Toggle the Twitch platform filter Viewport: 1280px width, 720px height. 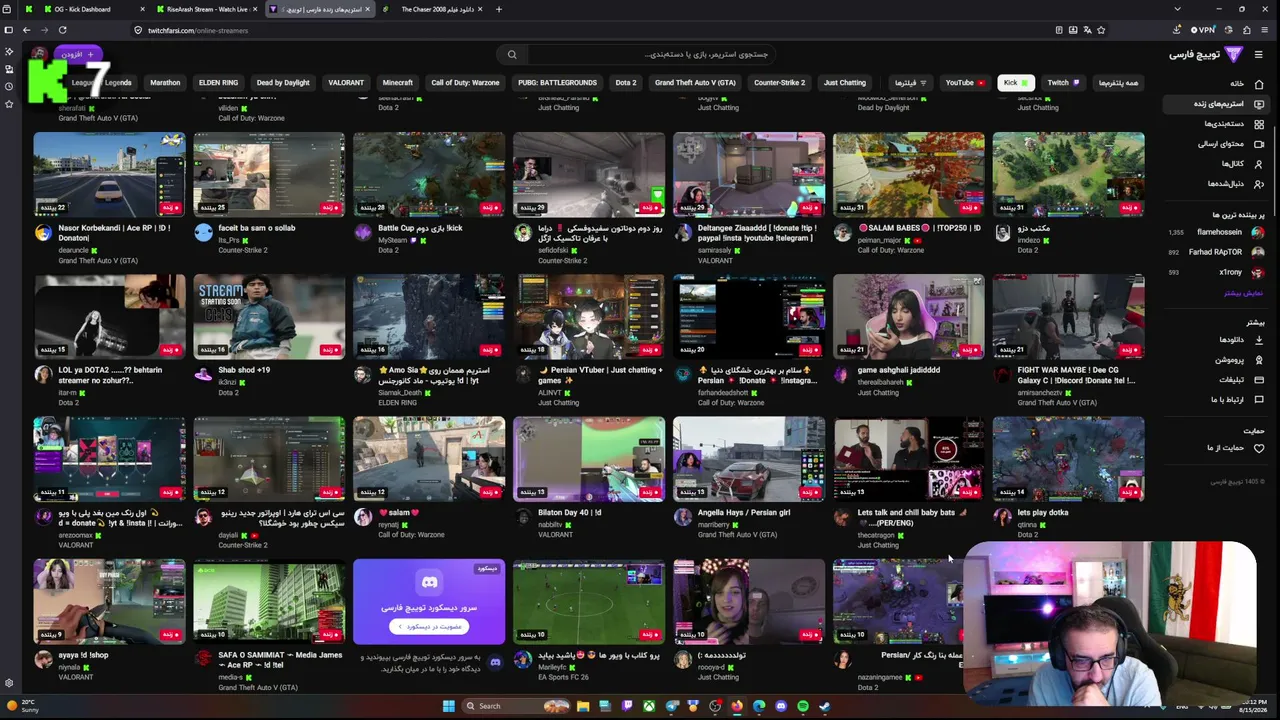1063,83
